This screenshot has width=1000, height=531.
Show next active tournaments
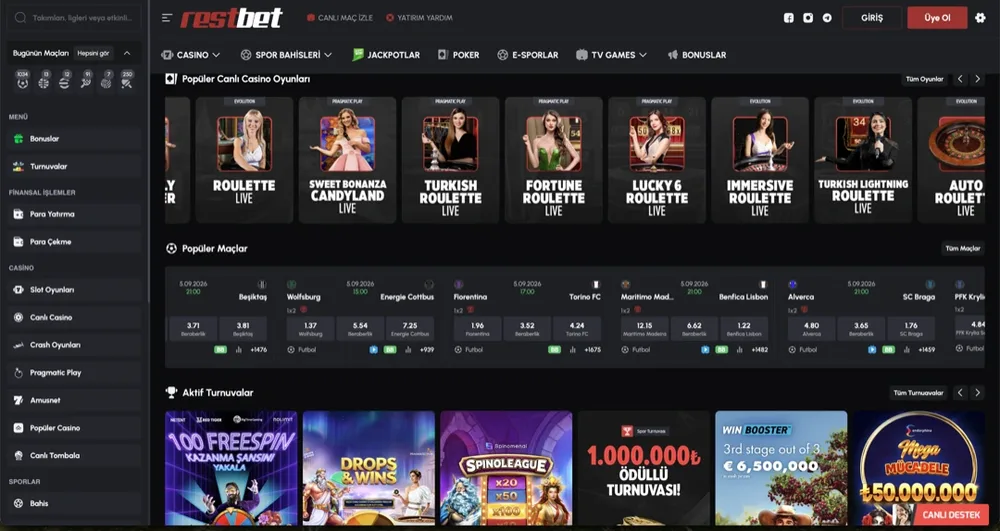click(x=978, y=393)
